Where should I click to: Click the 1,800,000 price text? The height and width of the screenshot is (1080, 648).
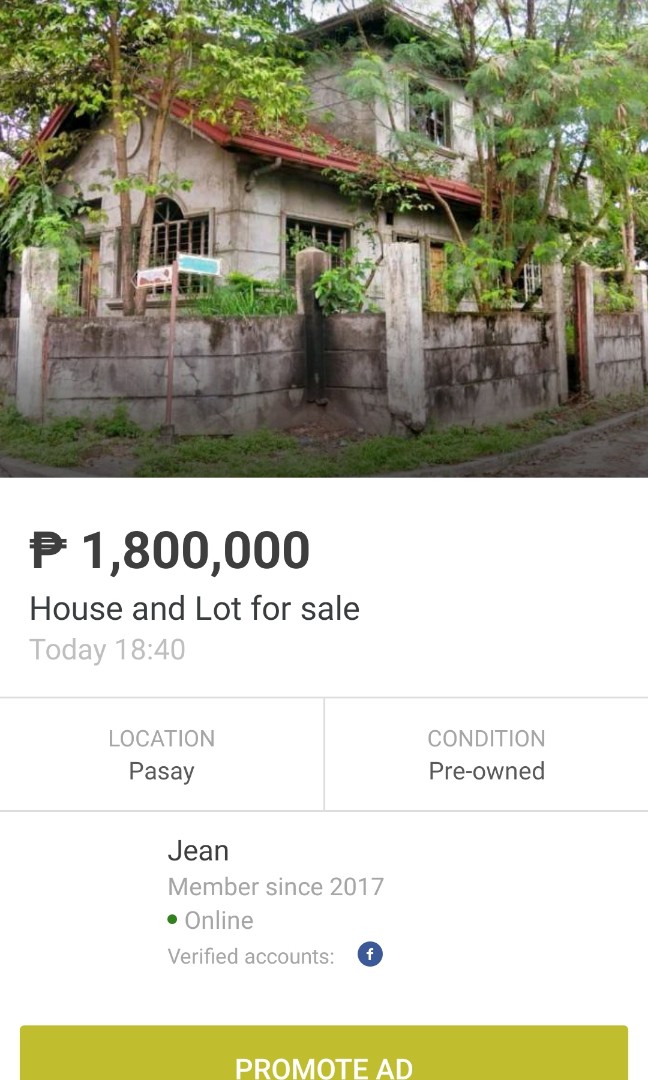(x=196, y=548)
